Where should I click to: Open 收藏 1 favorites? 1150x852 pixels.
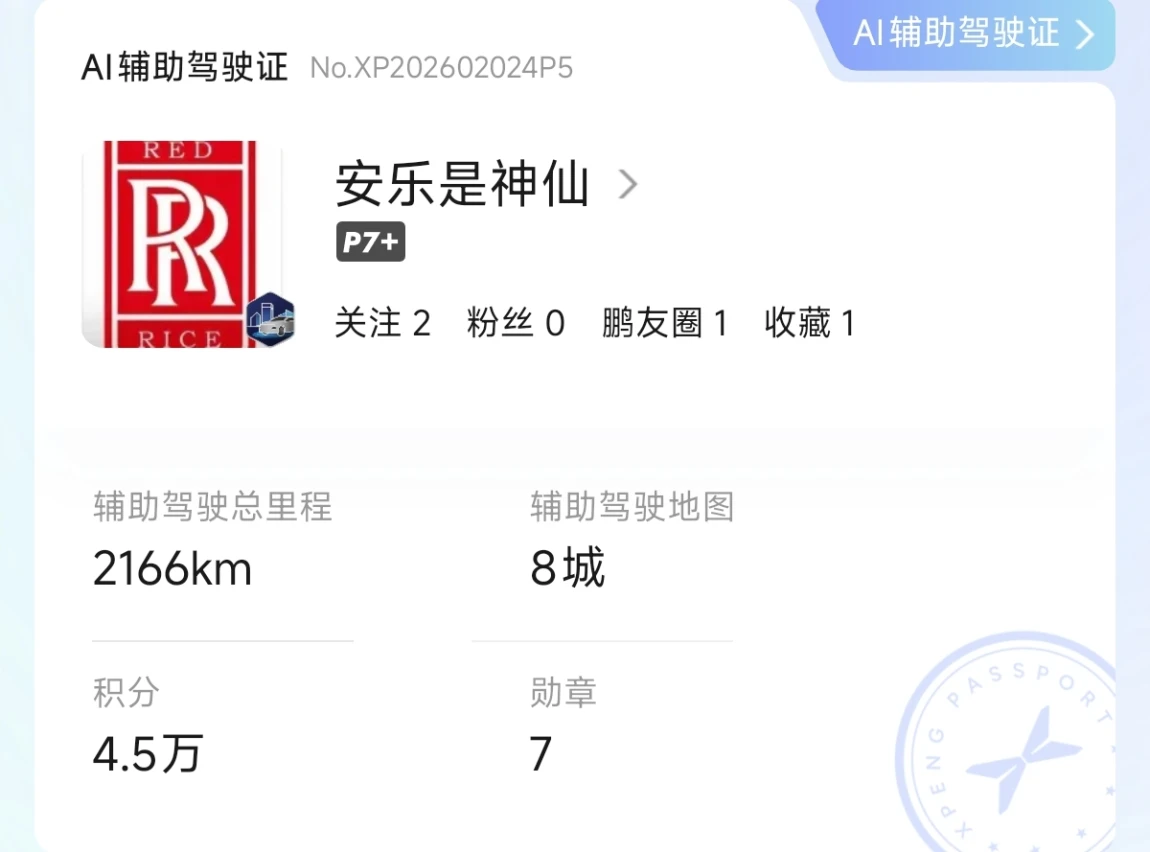coord(809,323)
